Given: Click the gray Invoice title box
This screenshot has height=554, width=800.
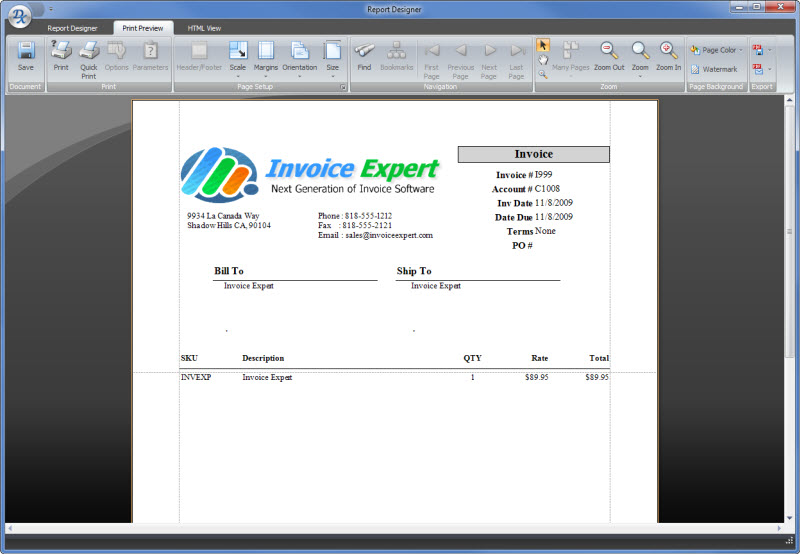Looking at the screenshot, I should click(534, 154).
